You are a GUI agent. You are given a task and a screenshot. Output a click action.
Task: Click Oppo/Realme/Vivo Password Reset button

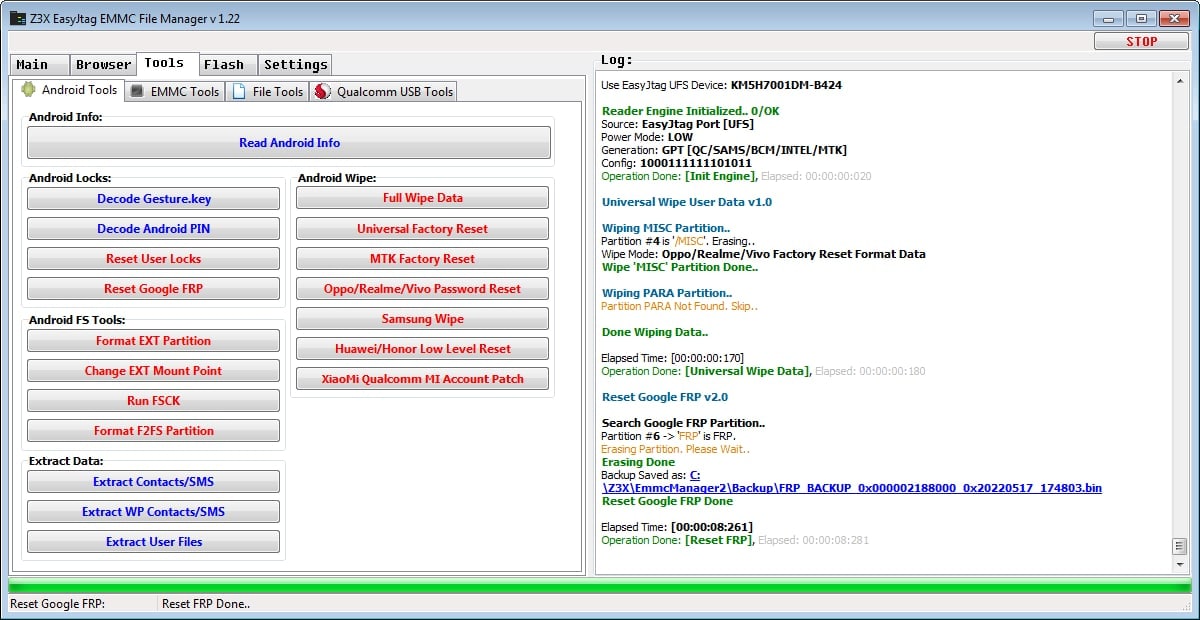point(422,289)
